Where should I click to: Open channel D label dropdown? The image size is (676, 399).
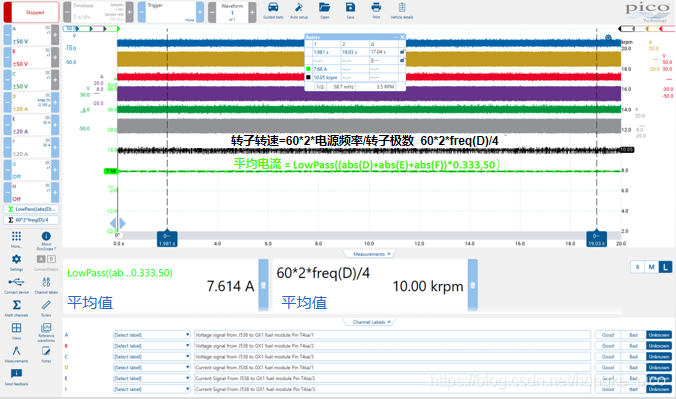[151, 368]
